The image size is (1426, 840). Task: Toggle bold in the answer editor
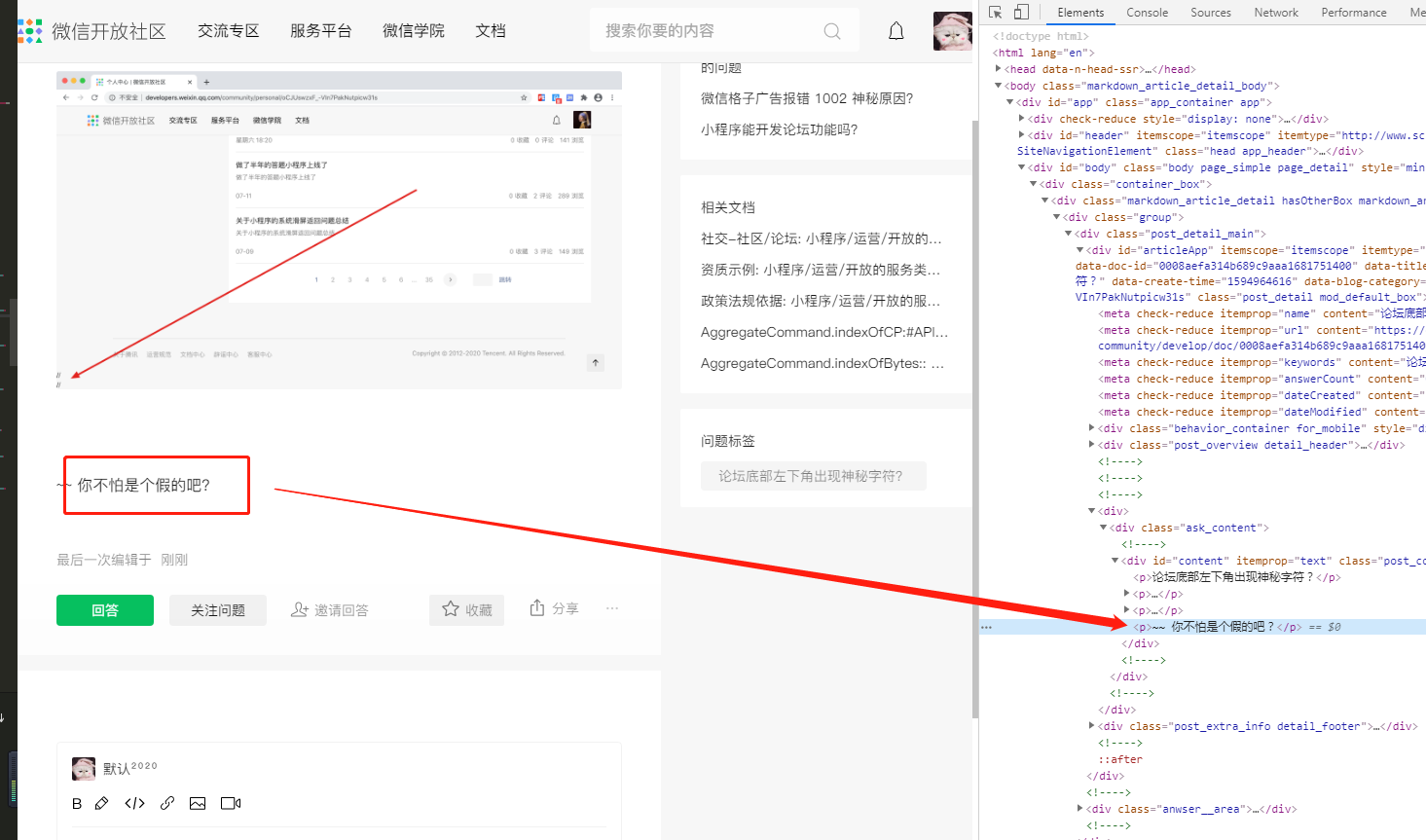77,803
